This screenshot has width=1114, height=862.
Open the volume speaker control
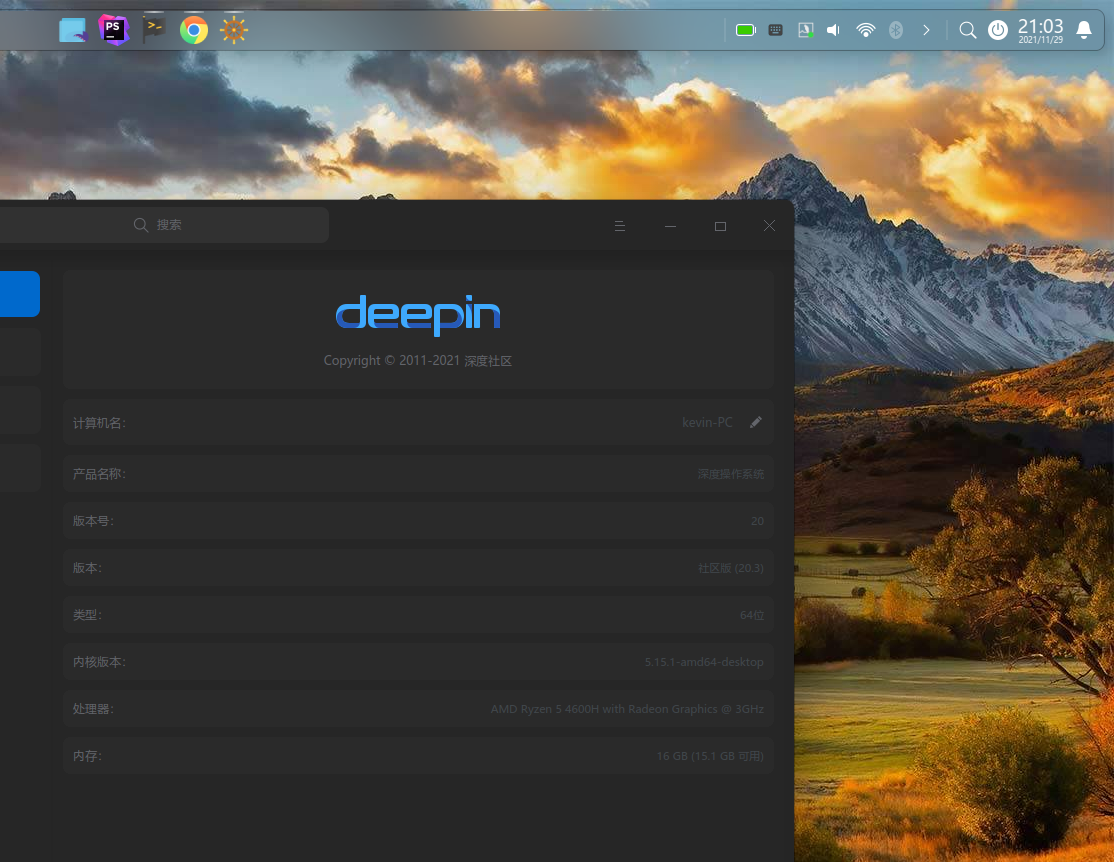[x=834, y=30]
